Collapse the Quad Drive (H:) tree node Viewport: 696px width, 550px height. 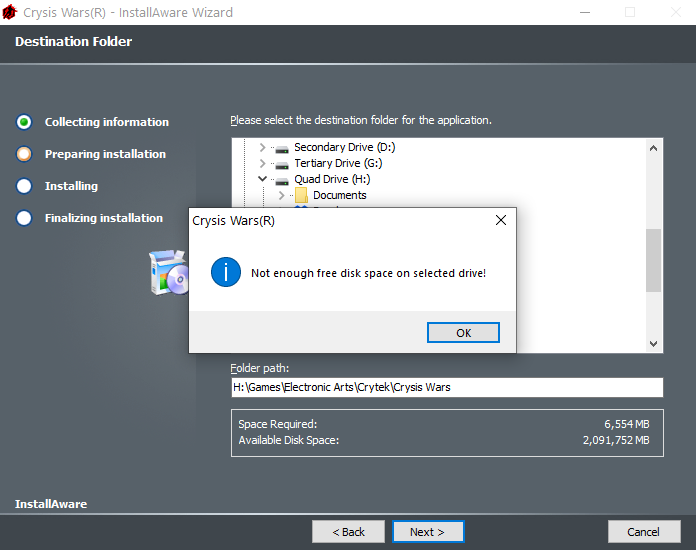[x=263, y=180]
